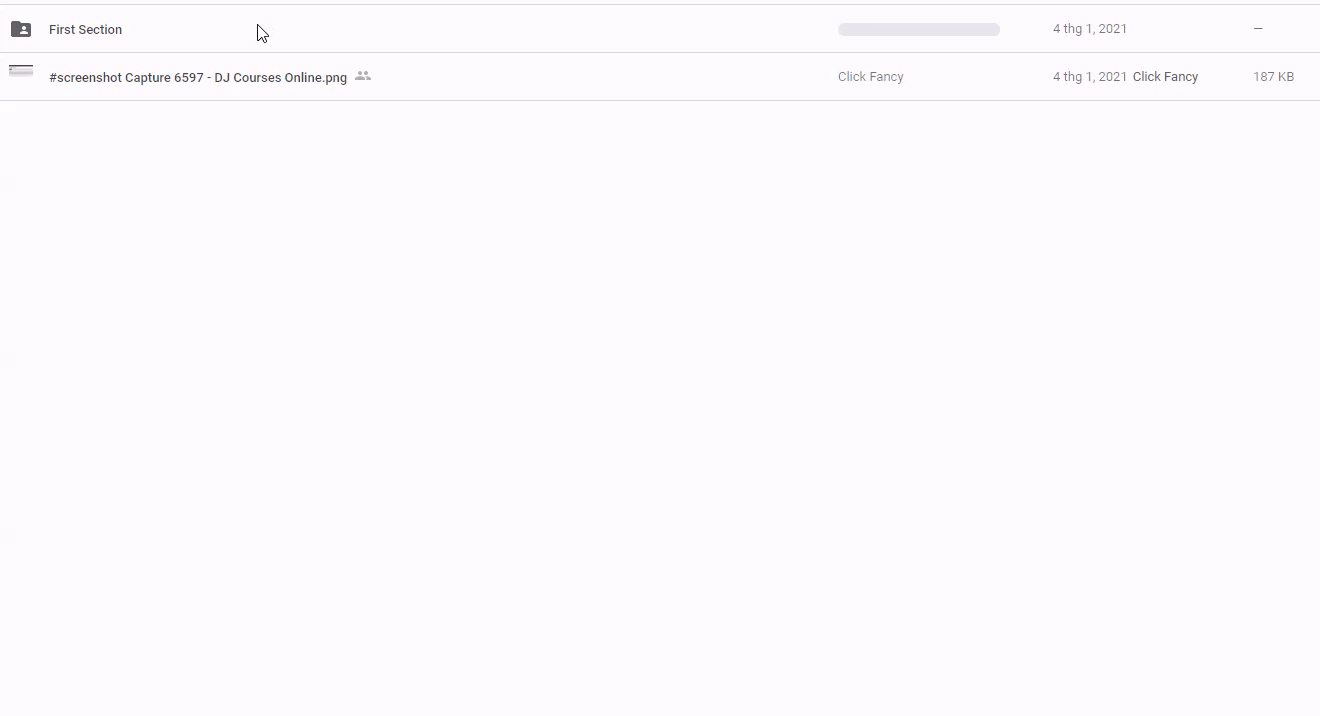Click the shared folder icon for First Section
Screen dimensions: 1320x716
[x=21, y=29]
